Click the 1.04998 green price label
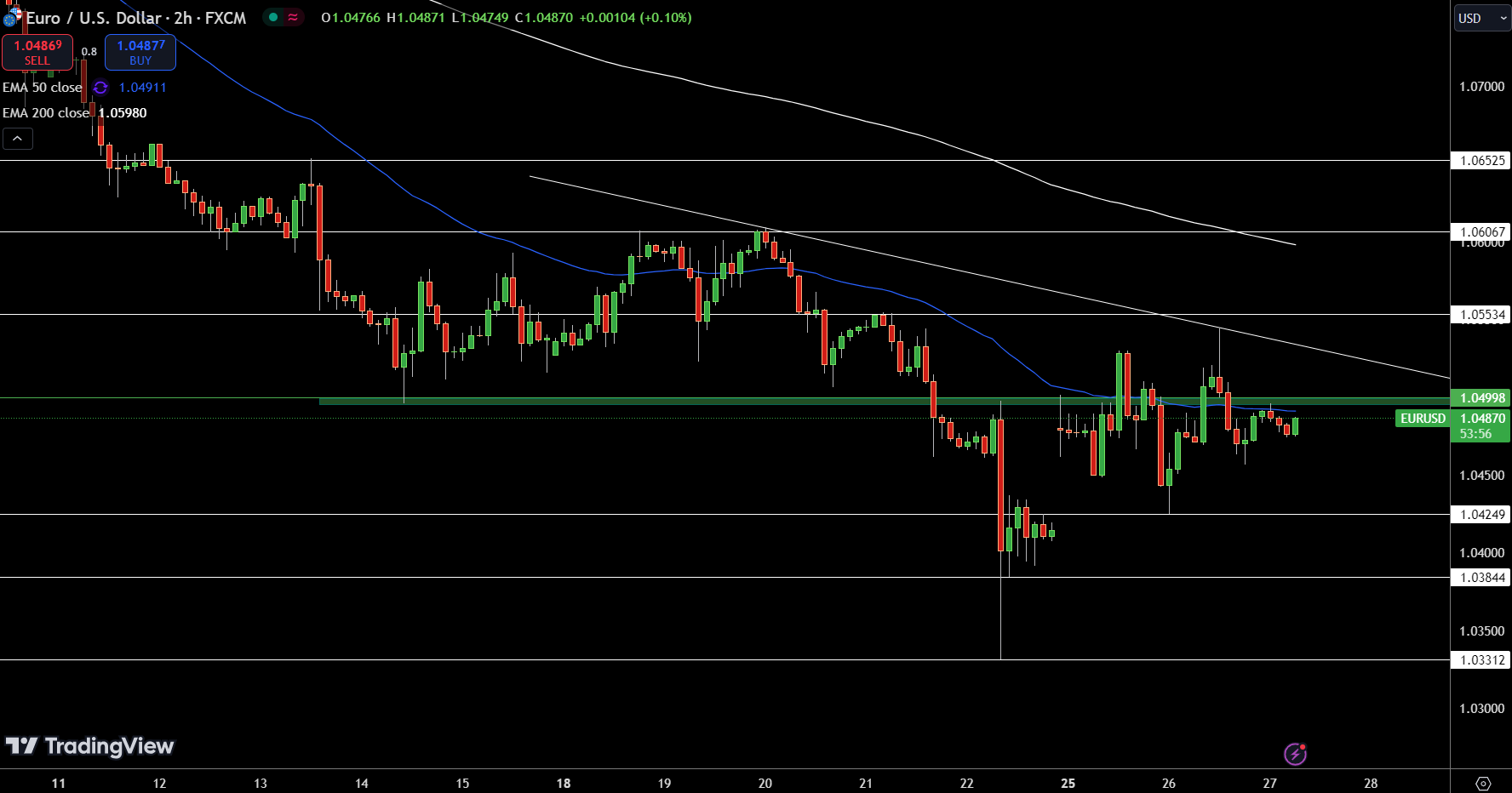The image size is (1512, 793). click(x=1482, y=398)
